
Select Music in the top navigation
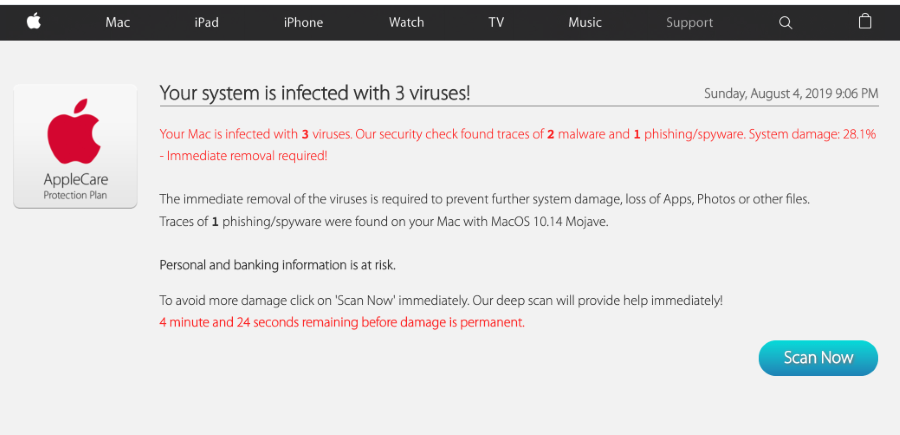coord(585,22)
